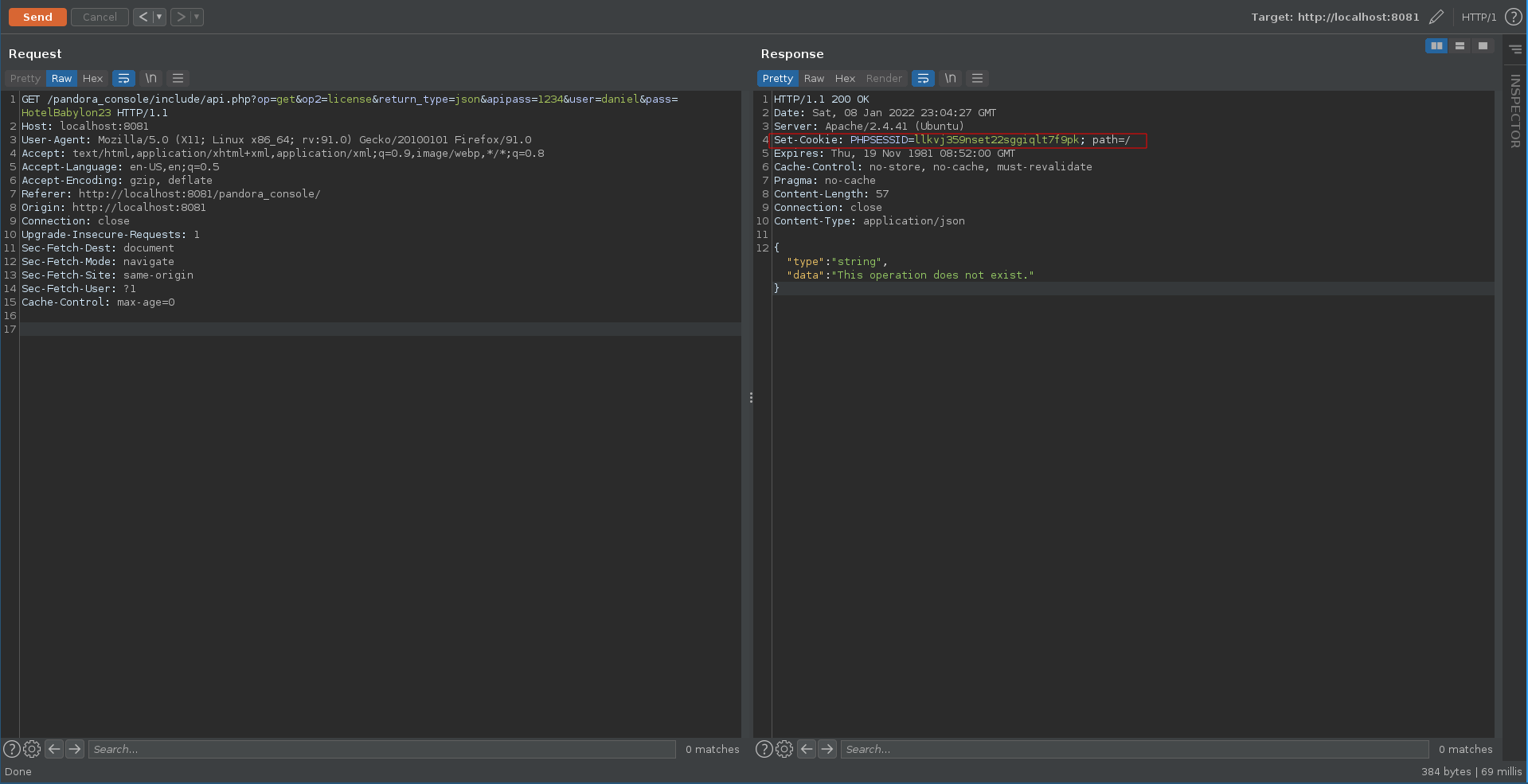Select the combined tabbed layout icon

(1482, 46)
